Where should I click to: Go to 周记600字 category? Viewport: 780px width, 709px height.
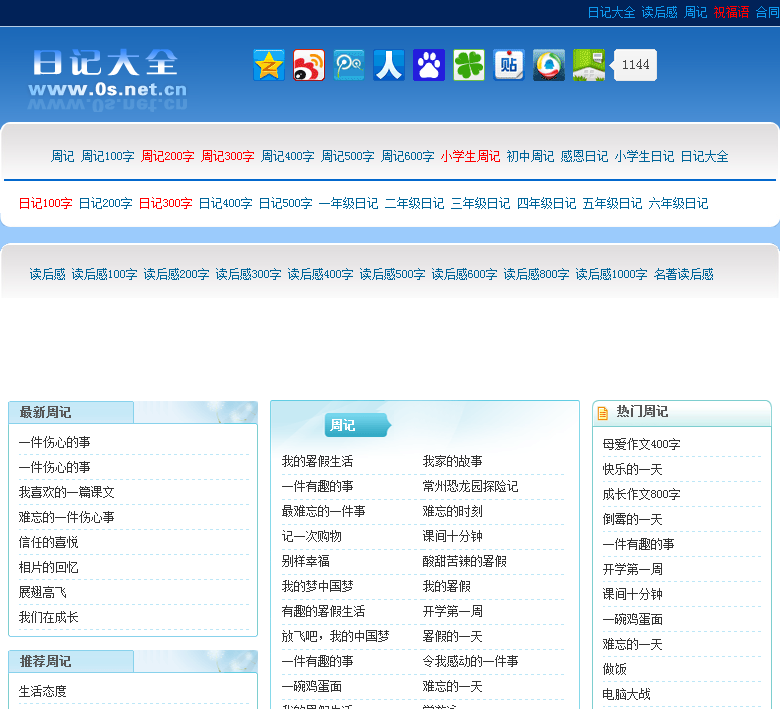407,156
